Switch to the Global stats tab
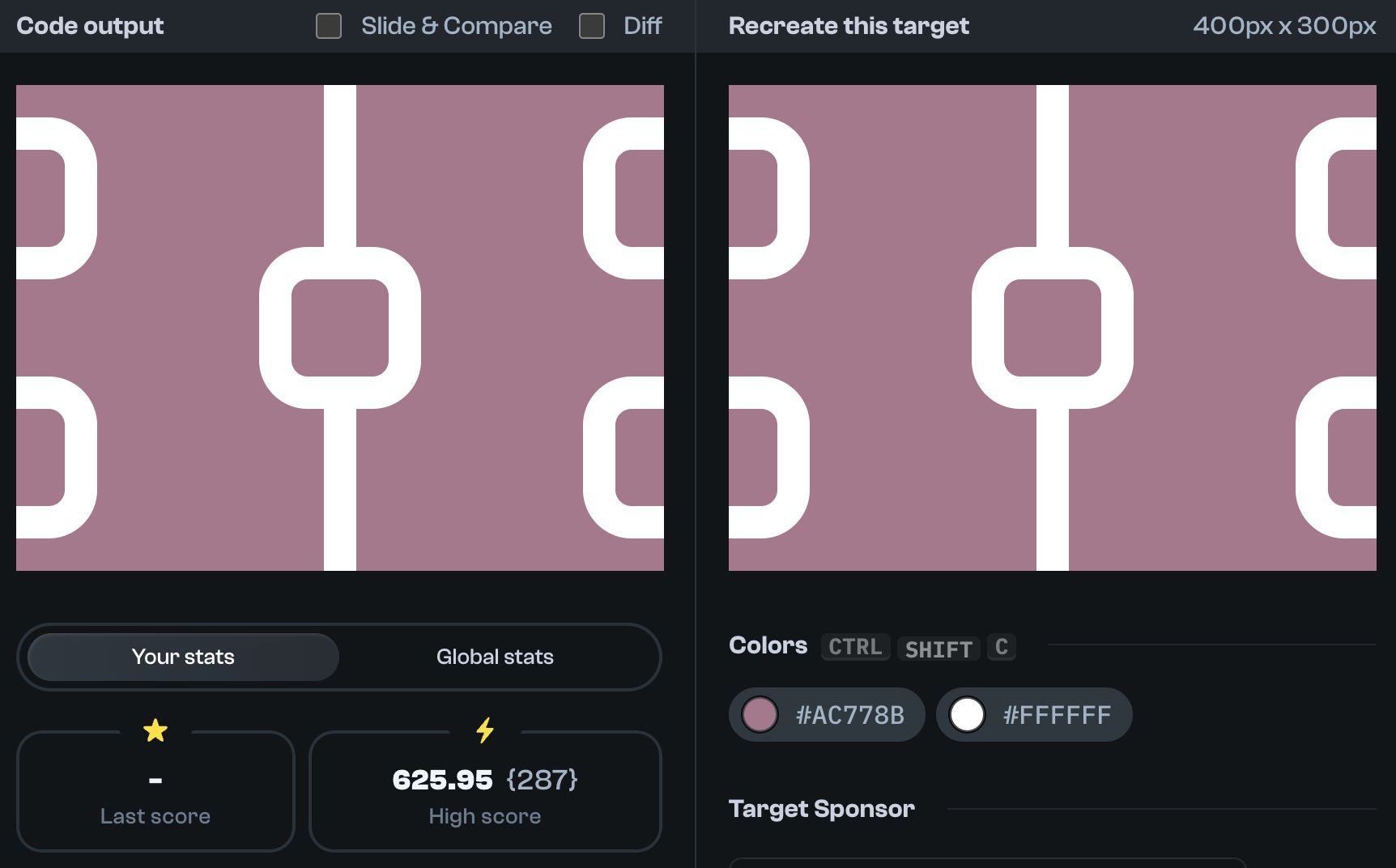The height and width of the screenshot is (868, 1396). tap(495, 657)
